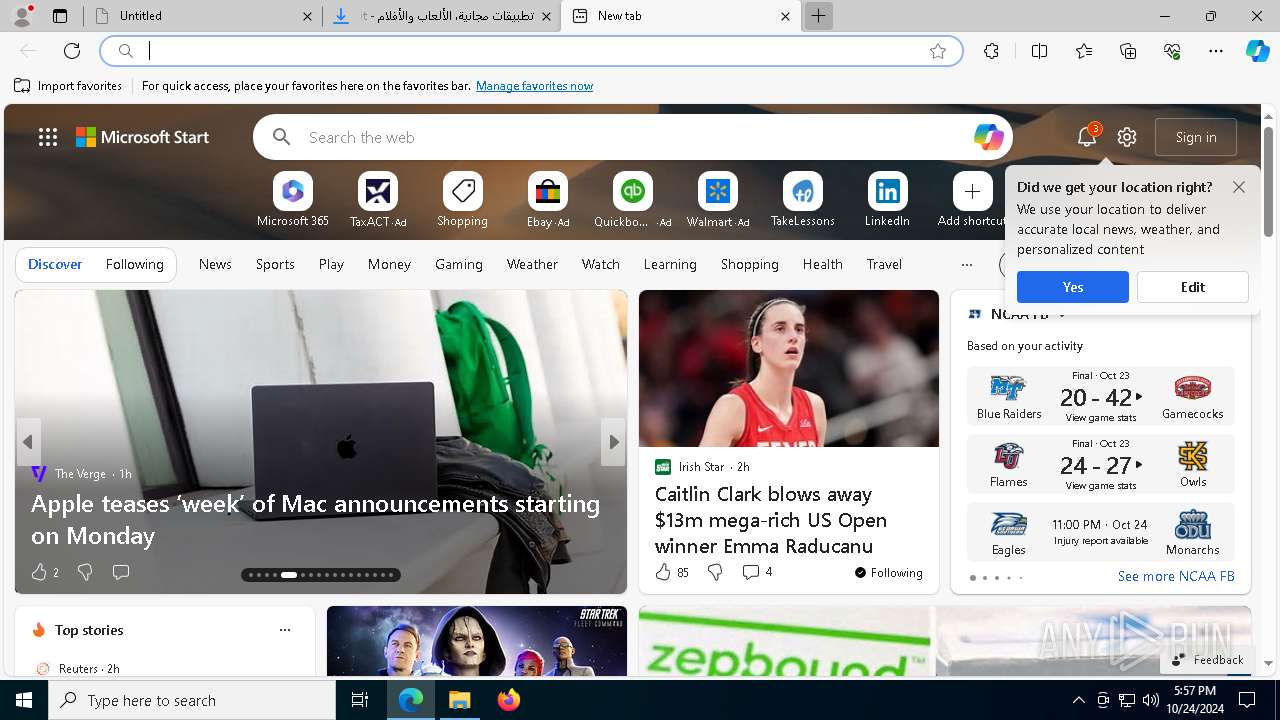Open the Shopping category
This screenshot has height=720, width=1280.
pyautogui.click(x=749, y=264)
